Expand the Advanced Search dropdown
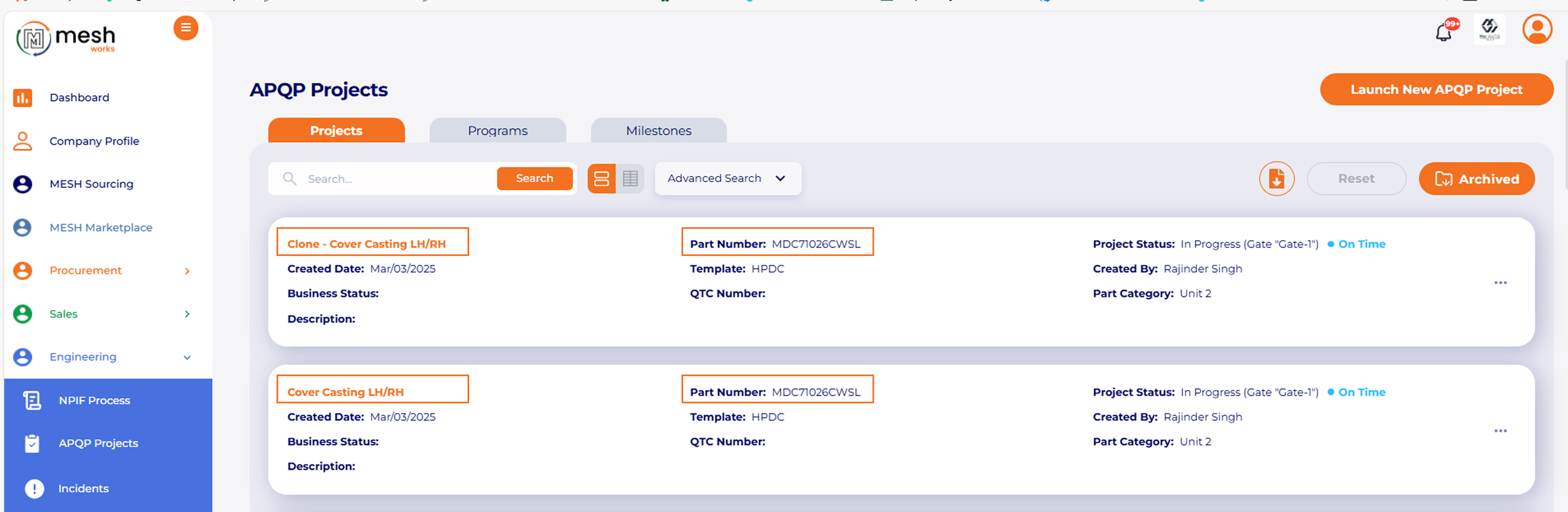The image size is (1568, 512). [x=727, y=178]
